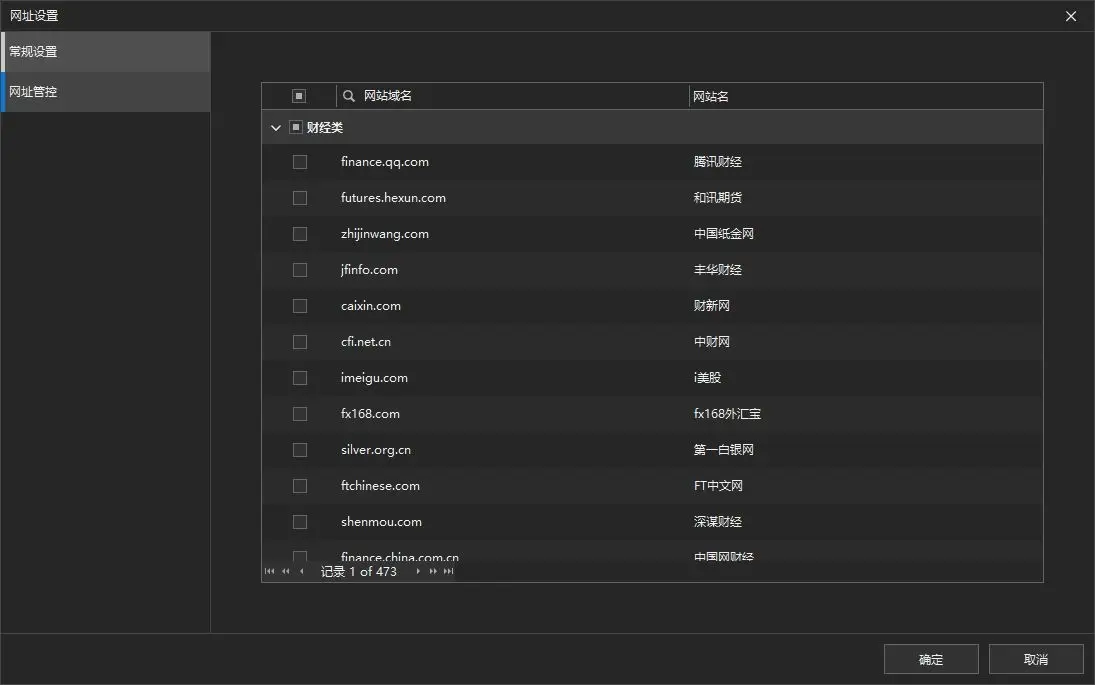Click the silver.org.cn domain text
This screenshot has width=1095, height=685.
376,450
